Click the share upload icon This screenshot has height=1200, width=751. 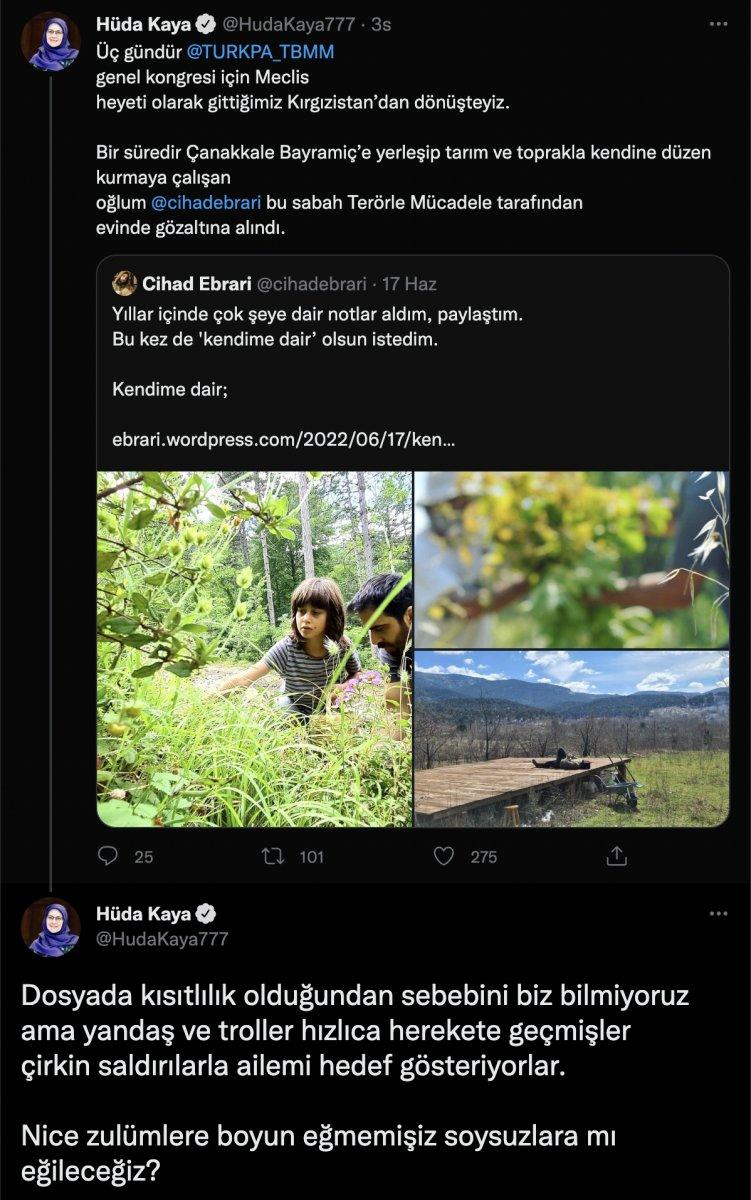tap(617, 856)
